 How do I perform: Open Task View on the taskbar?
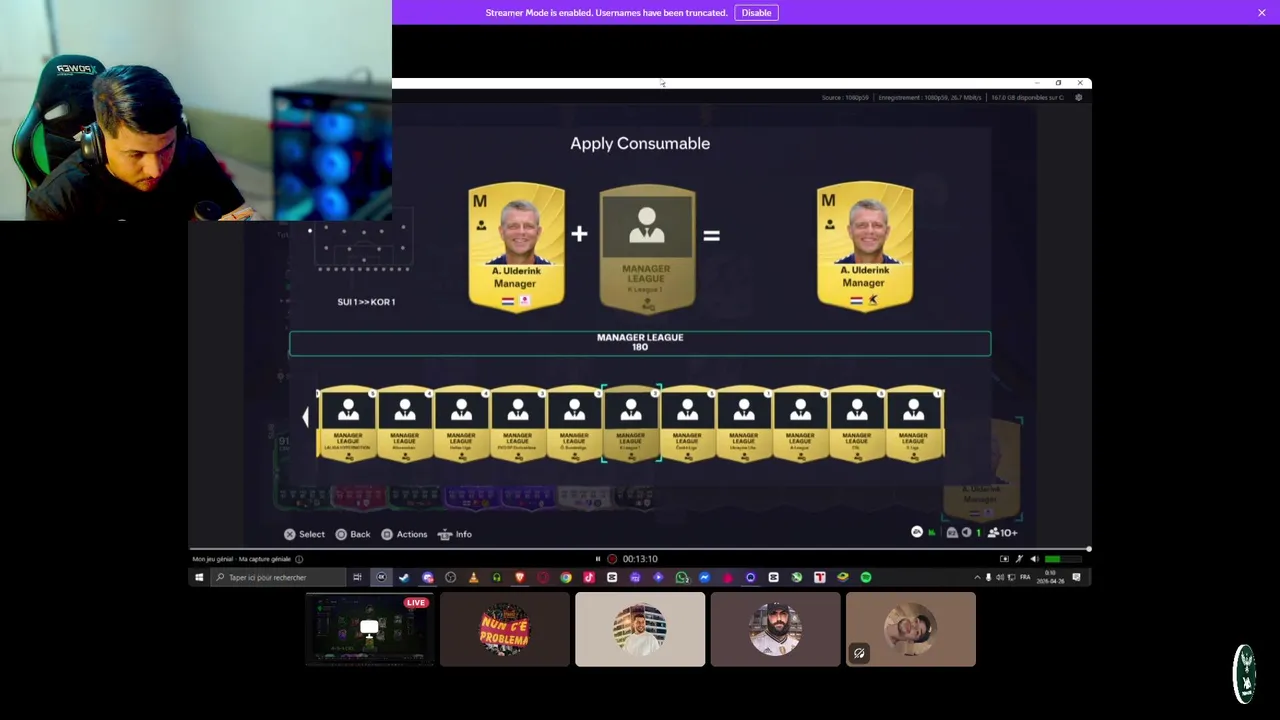click(357, 577)
